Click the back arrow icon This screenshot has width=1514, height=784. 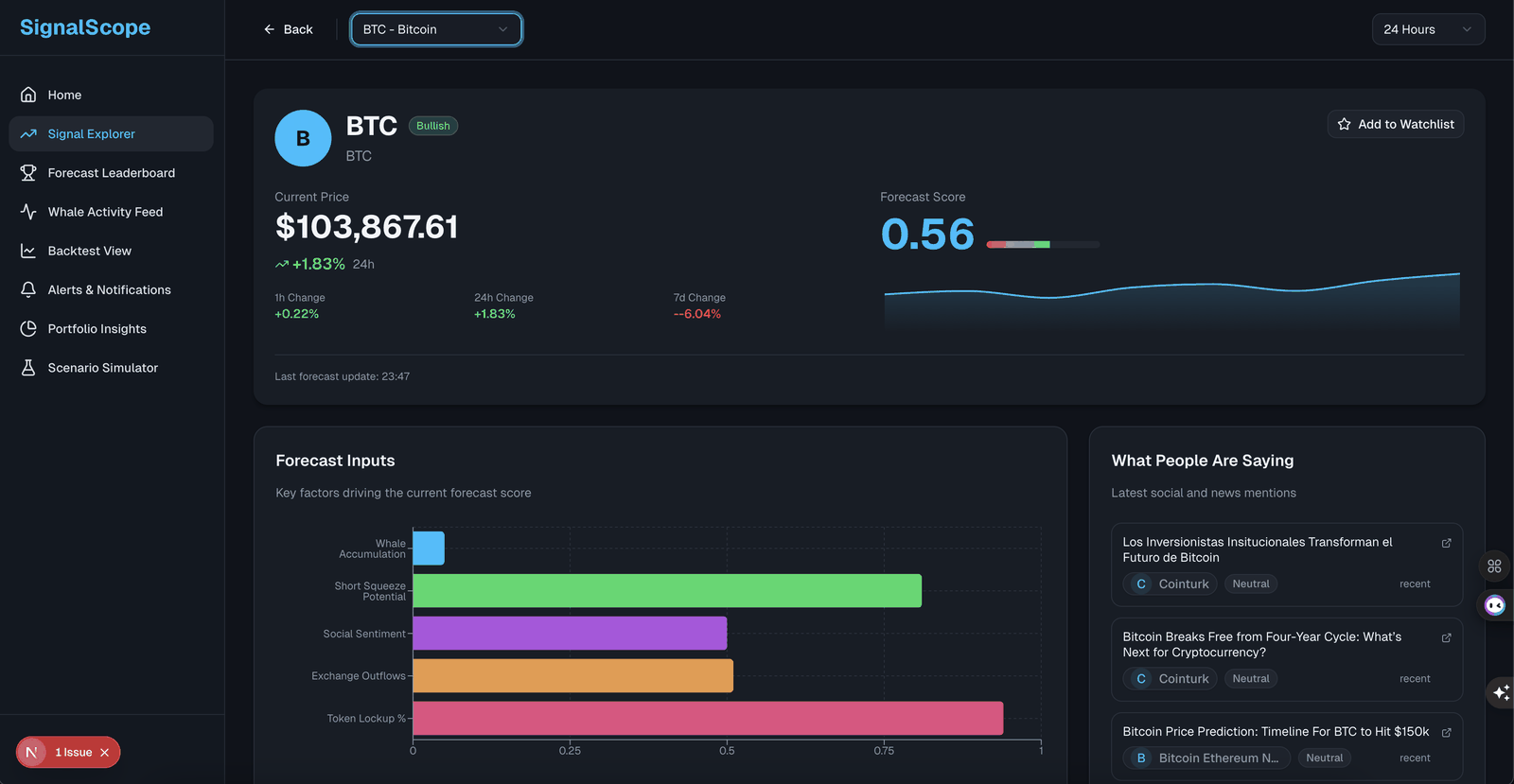point(269,29)
